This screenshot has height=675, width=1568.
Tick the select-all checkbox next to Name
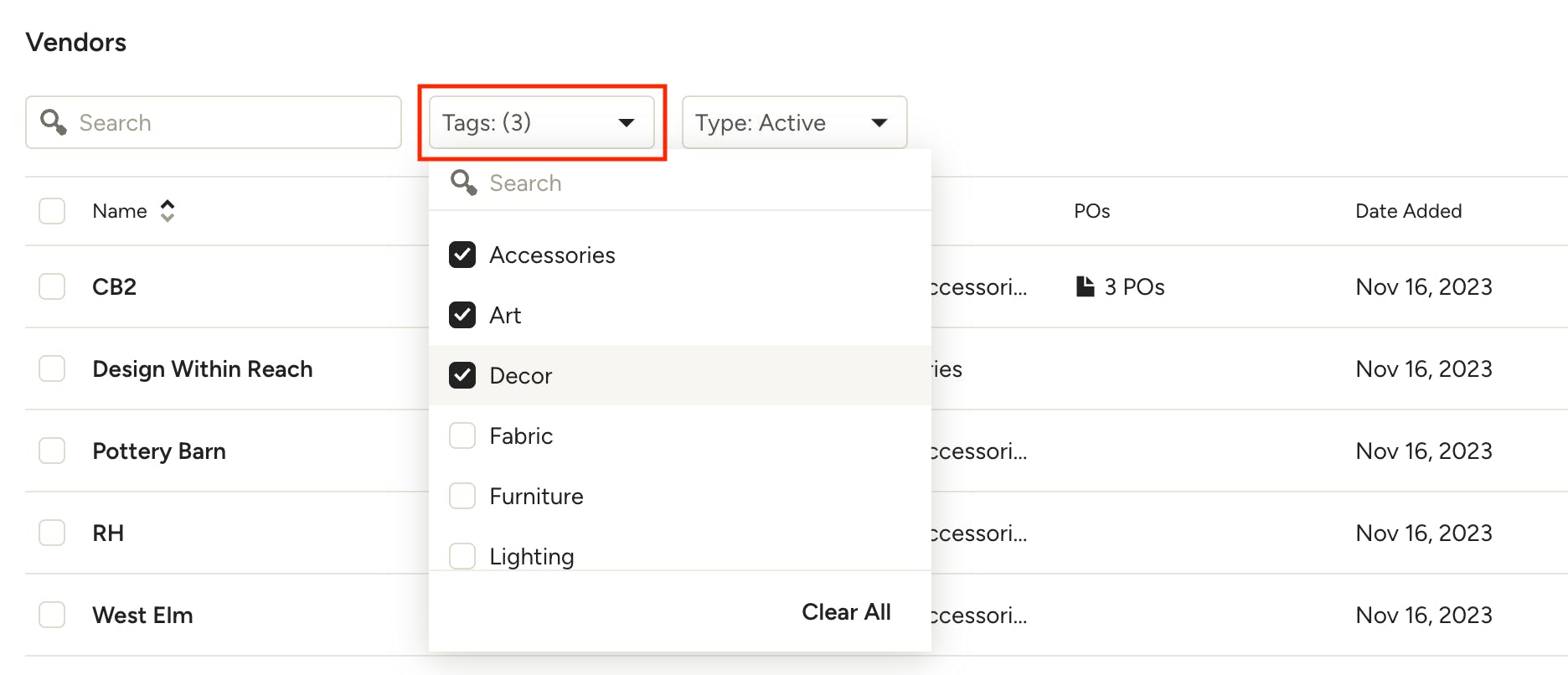52,210
